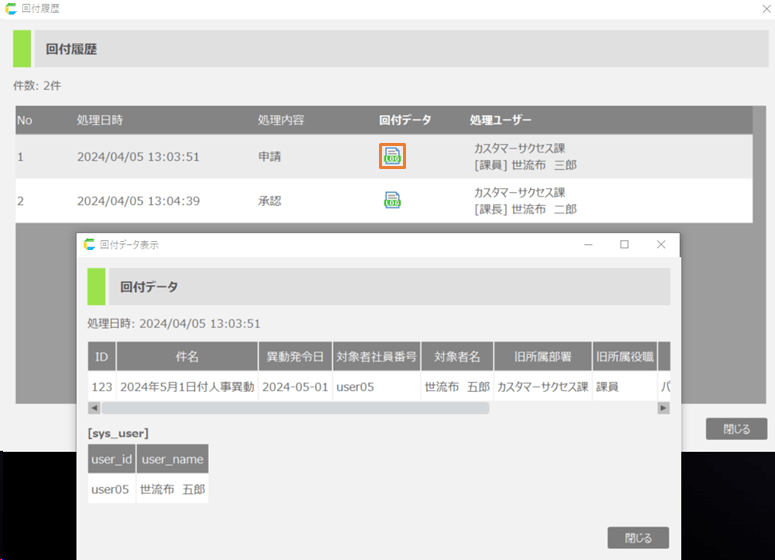Click the 処理ユーザー column header

point(500,120)
